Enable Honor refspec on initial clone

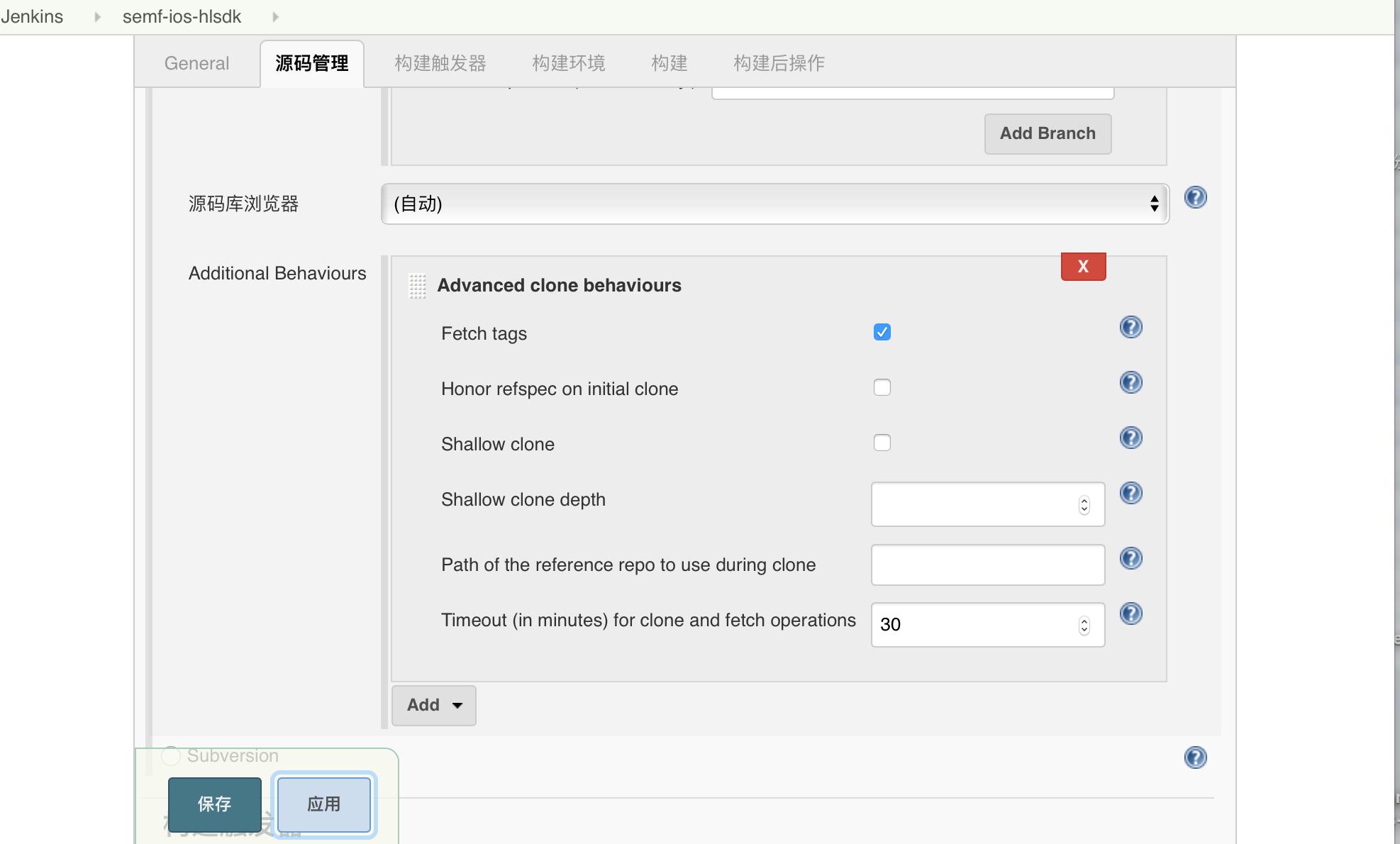pos(882,387)
